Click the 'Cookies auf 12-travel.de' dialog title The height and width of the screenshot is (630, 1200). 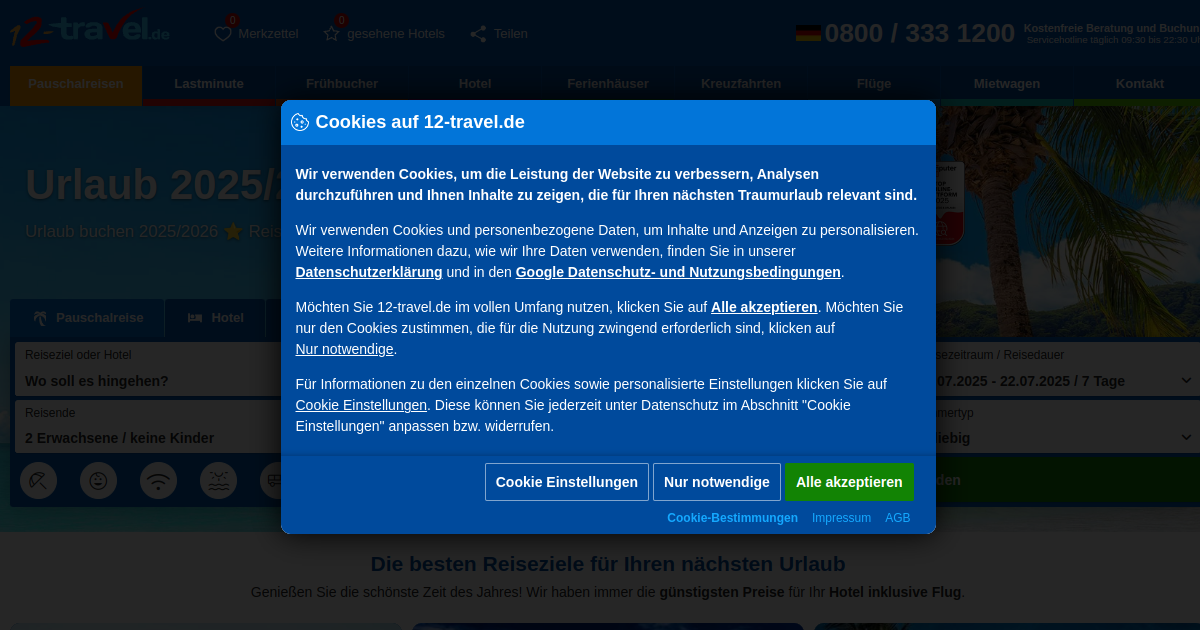[420, 122]
